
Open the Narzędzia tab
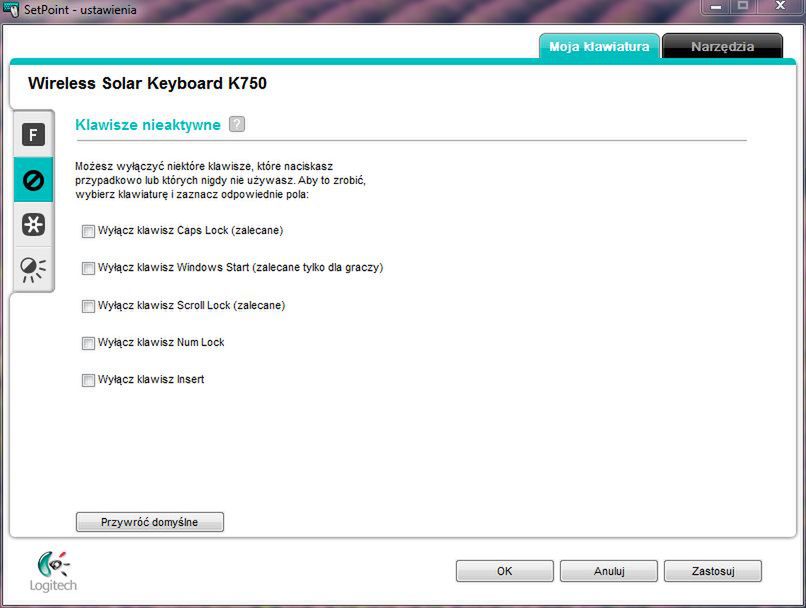(722, 46)
